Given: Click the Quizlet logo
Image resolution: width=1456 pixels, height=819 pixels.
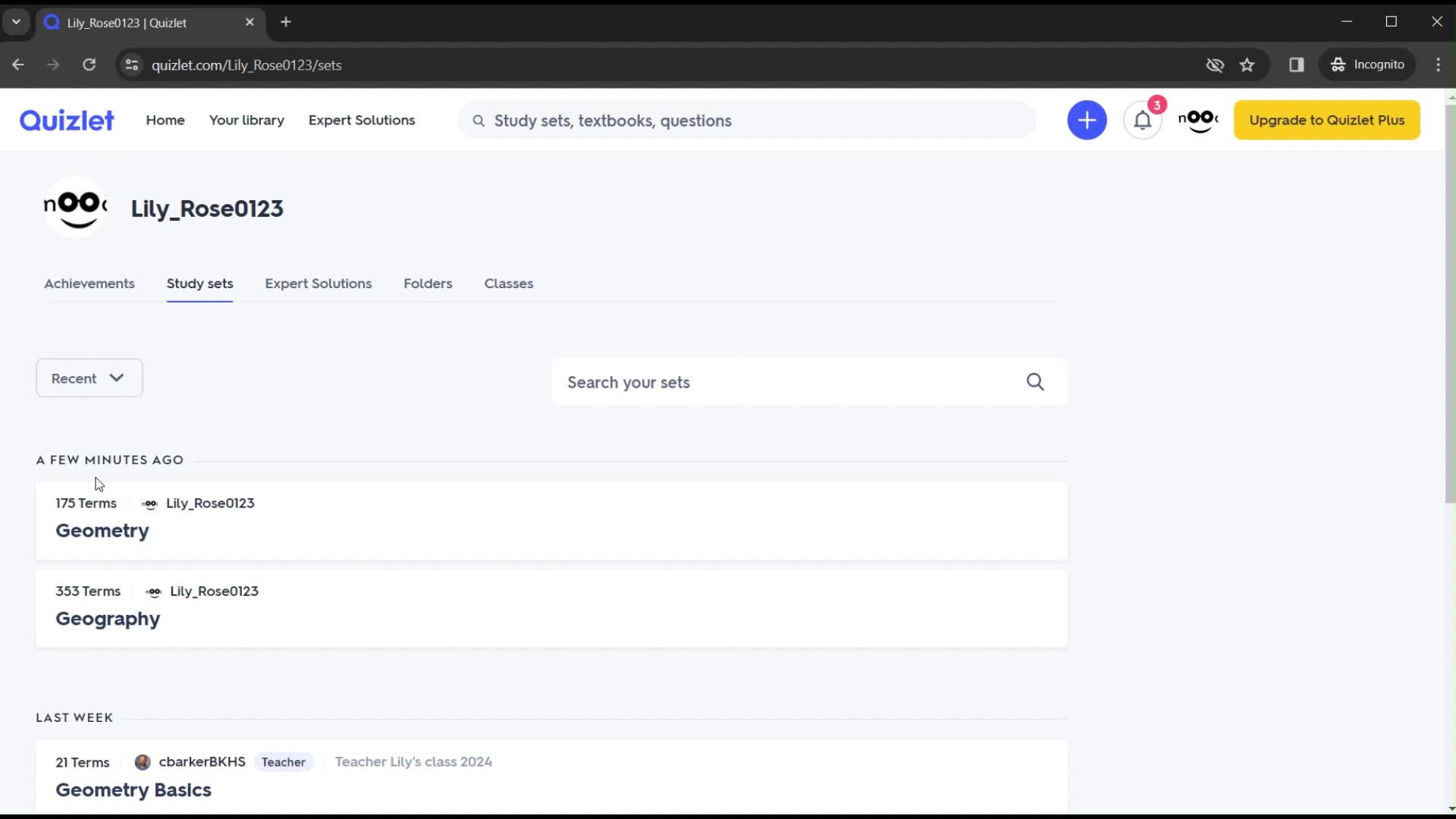Looking at the screenshot, I should point(67,120).
